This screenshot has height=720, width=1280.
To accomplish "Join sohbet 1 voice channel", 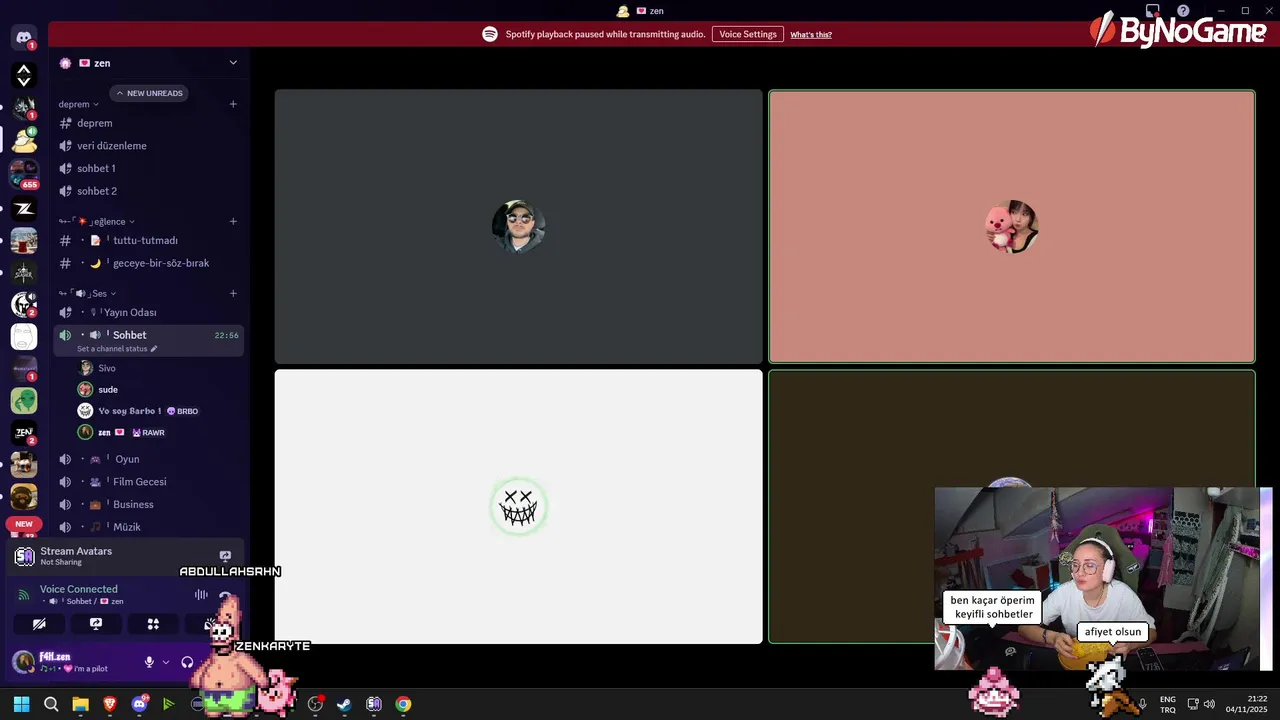I will pos(148,169).
